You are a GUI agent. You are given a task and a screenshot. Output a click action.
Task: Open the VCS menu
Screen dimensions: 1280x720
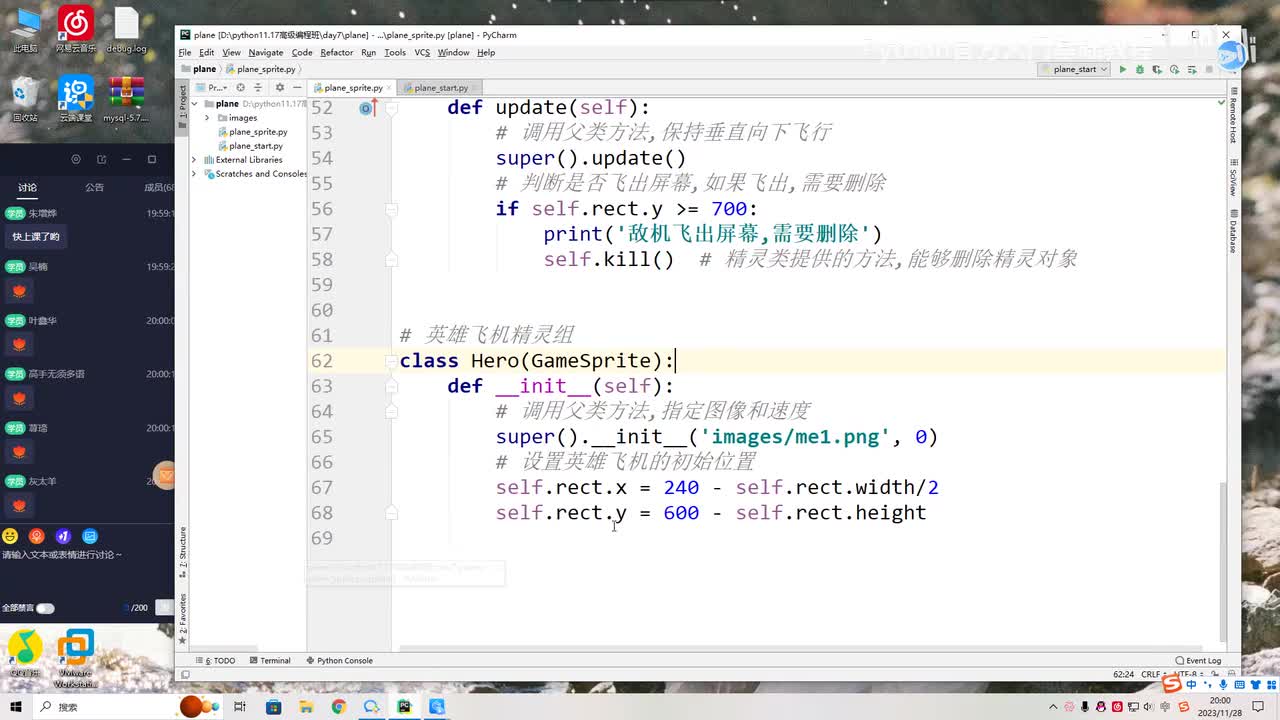coord(422,52)
